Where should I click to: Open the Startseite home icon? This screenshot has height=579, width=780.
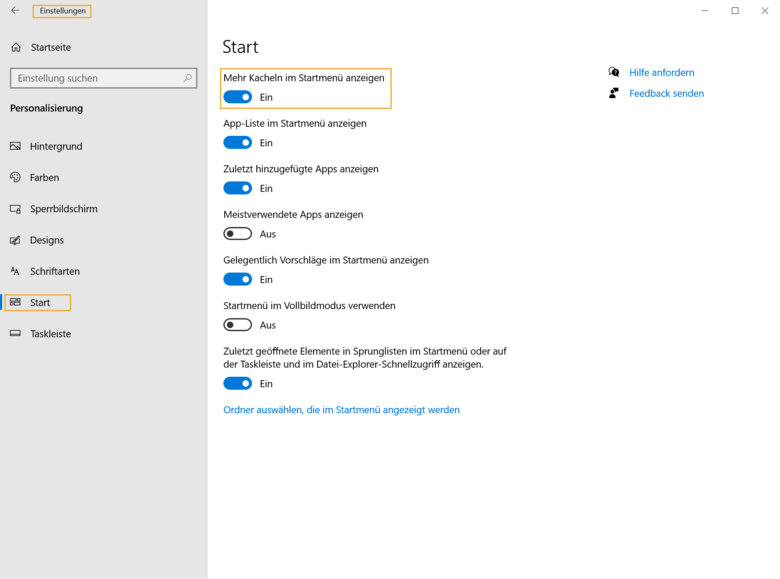click(x=16, y=47)
